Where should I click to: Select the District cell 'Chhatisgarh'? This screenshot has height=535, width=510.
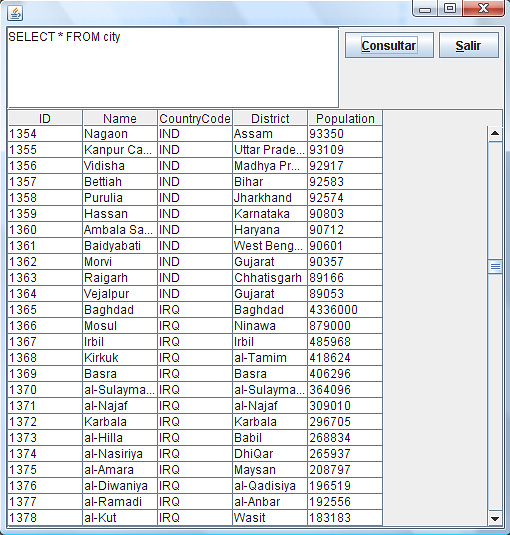pos(270,278)
